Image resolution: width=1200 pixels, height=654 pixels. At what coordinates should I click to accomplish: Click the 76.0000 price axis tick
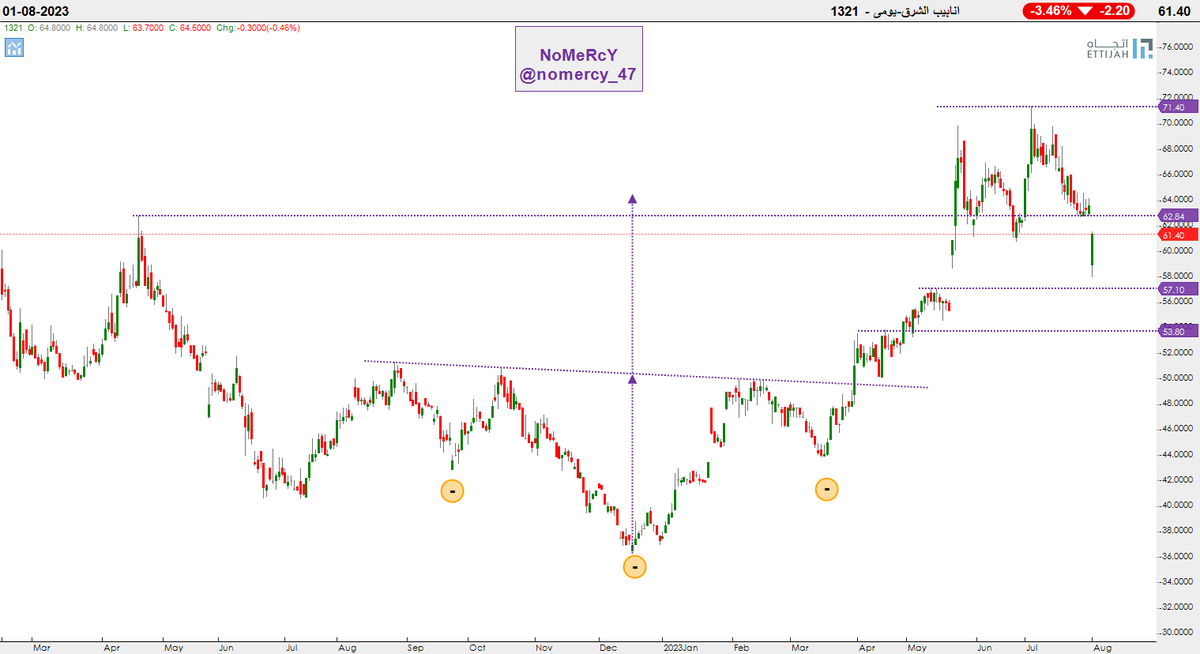1178,46
